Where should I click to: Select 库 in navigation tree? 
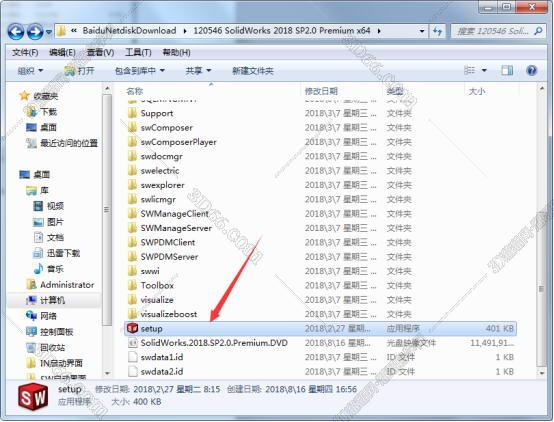(44, 191)
